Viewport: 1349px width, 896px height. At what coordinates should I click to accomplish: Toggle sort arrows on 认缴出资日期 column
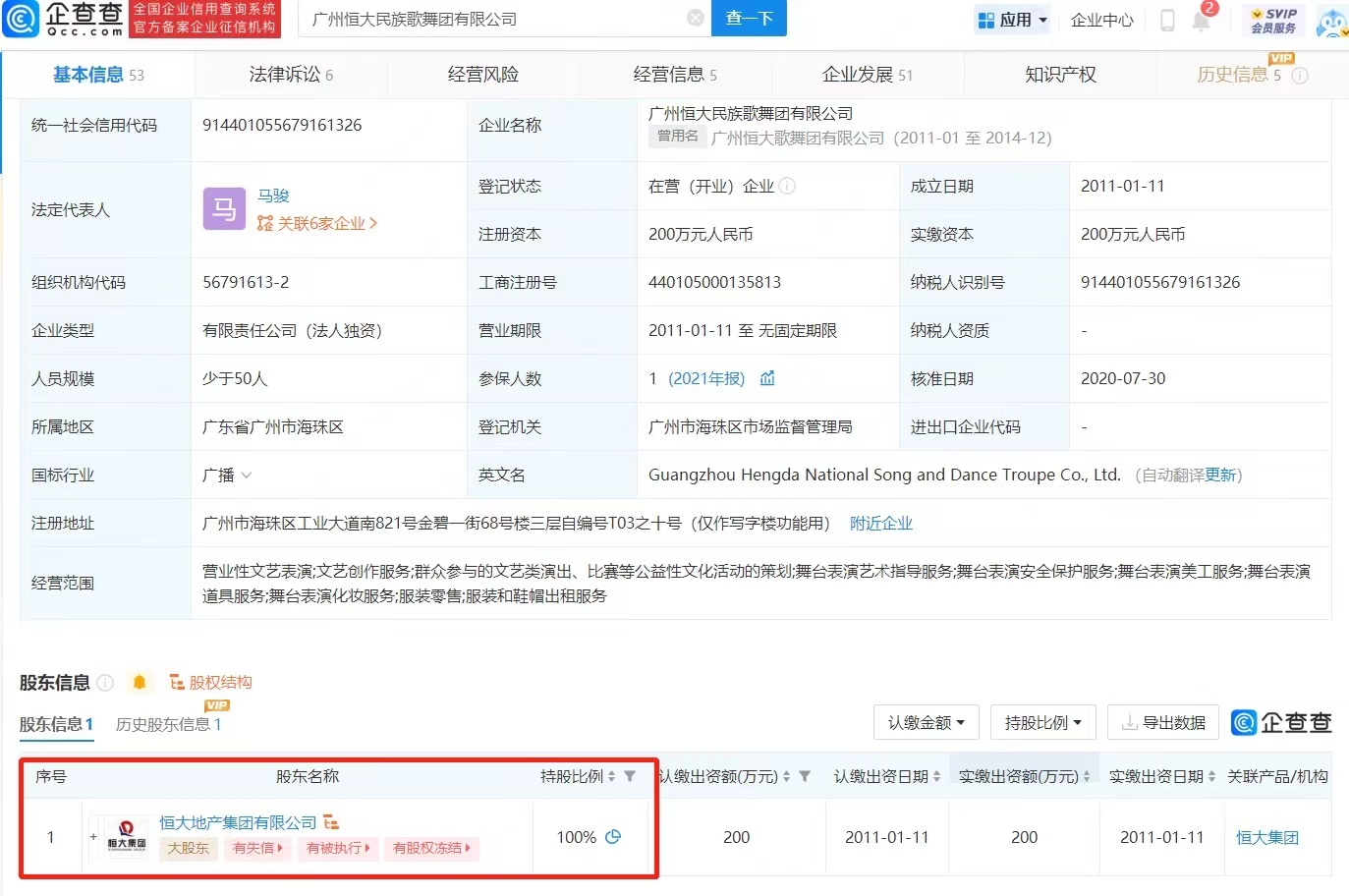click(936, 776)
